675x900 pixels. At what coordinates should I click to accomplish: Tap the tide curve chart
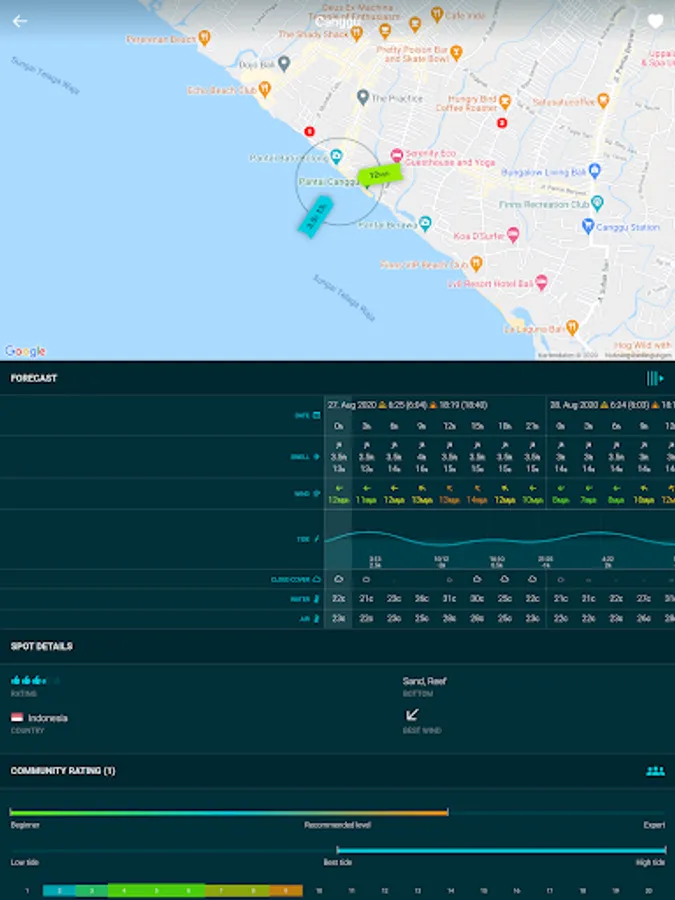point(498,540)
